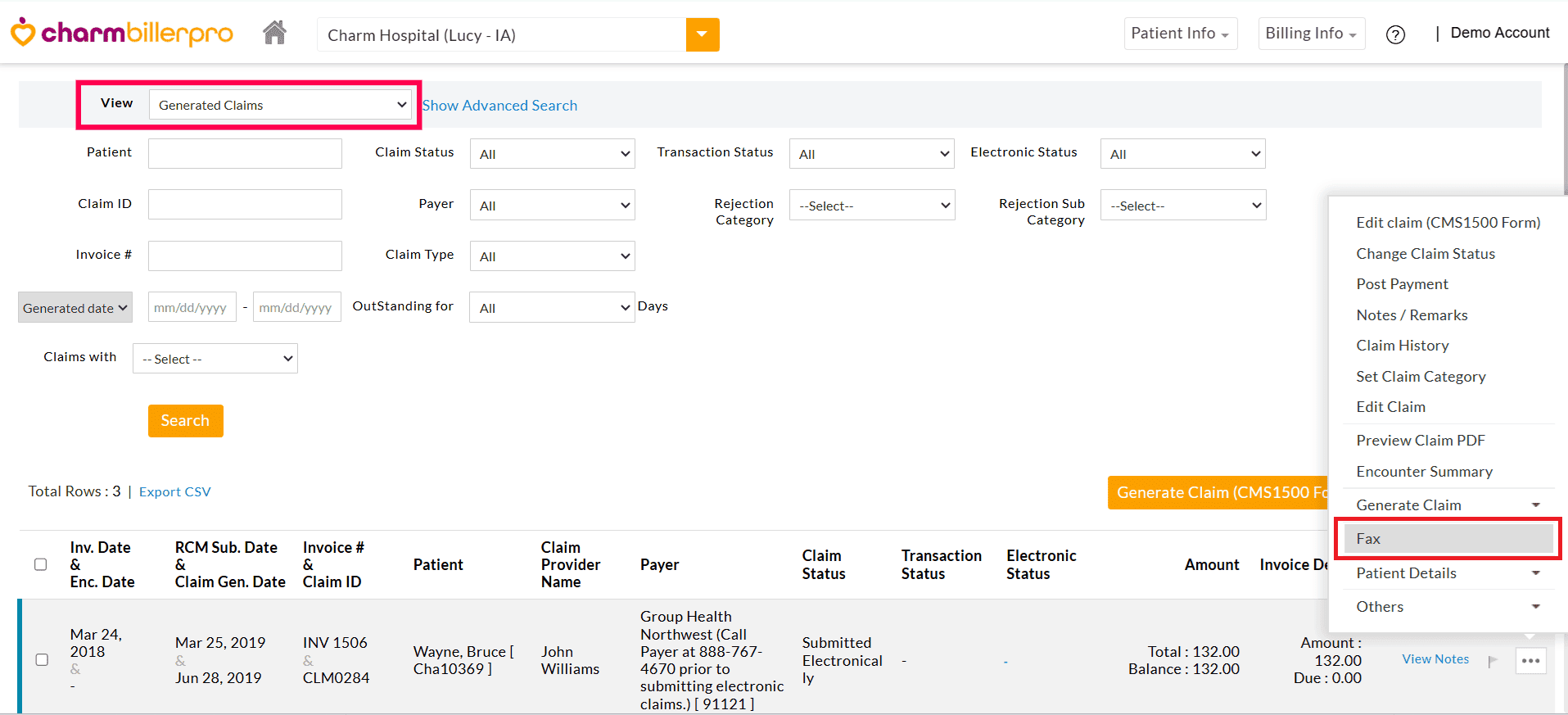Open the help question mark icon
The height and width of the screenshot is (715, 1568).
point(1395,34)
